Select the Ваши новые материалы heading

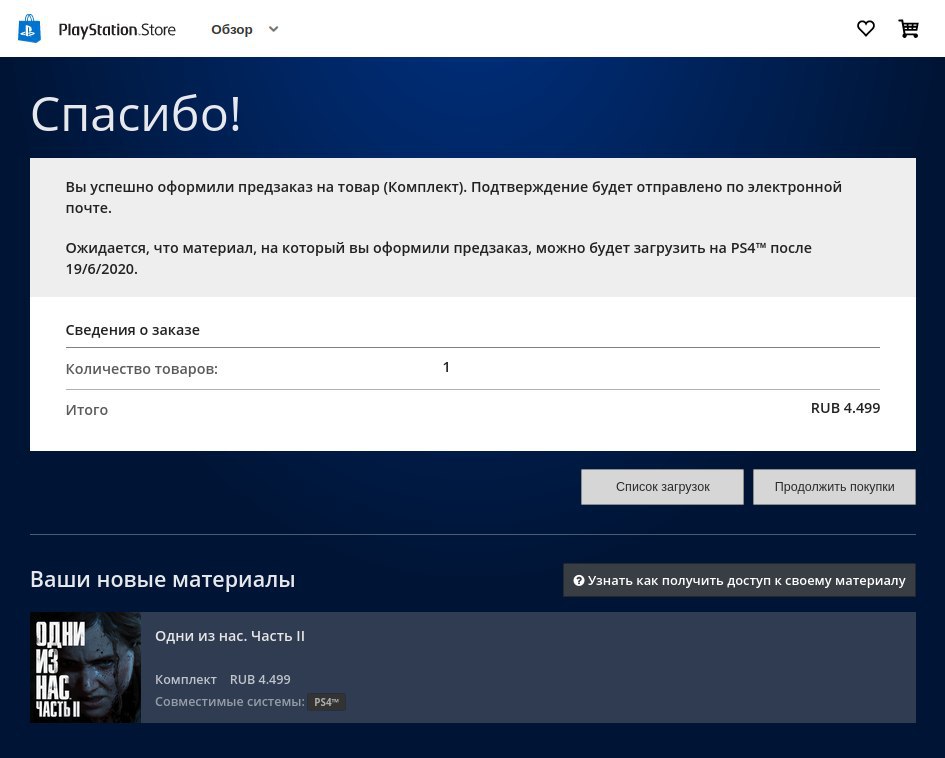click(x=163, y=579)
